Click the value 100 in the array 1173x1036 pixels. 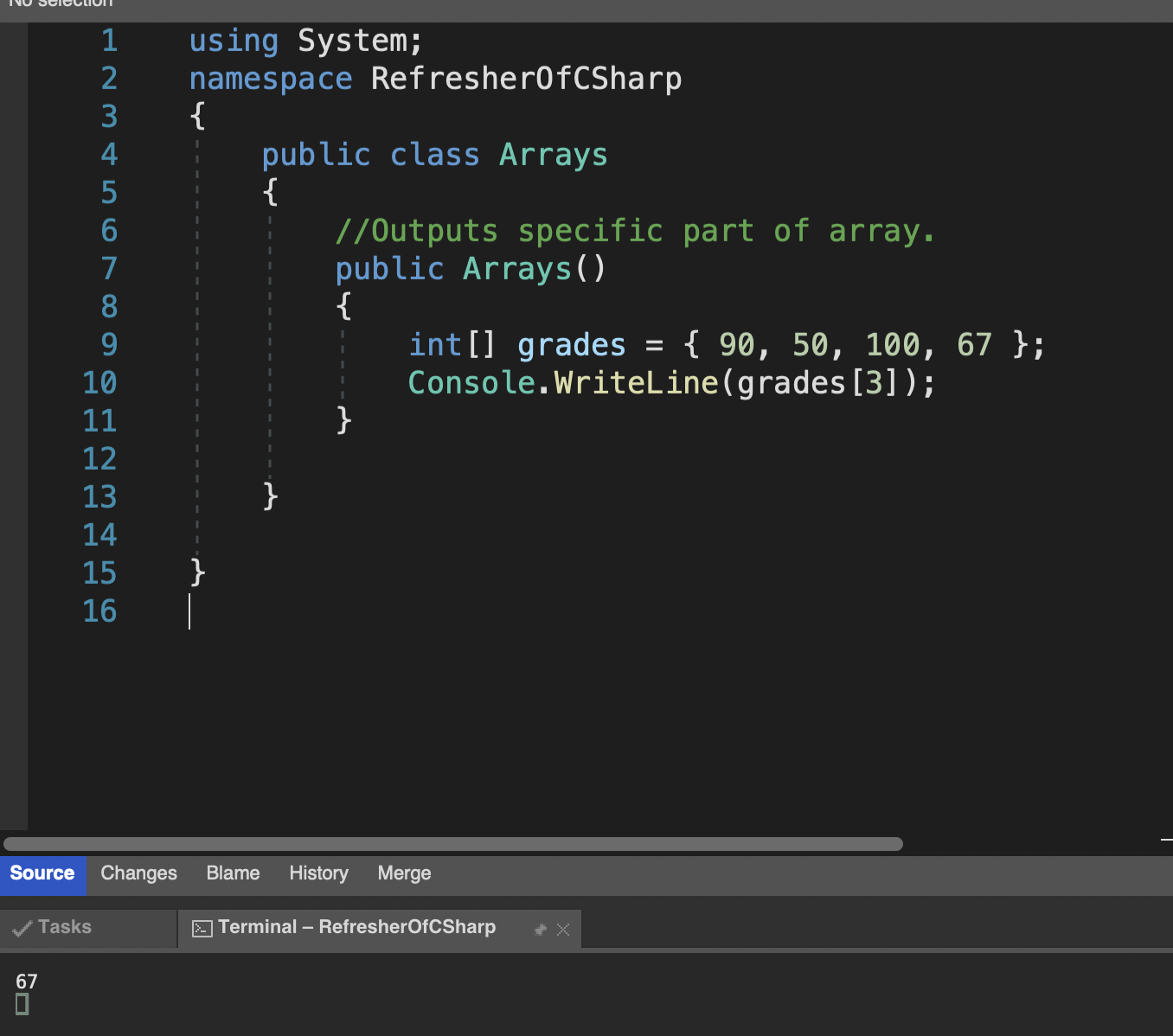click(893, 345)
